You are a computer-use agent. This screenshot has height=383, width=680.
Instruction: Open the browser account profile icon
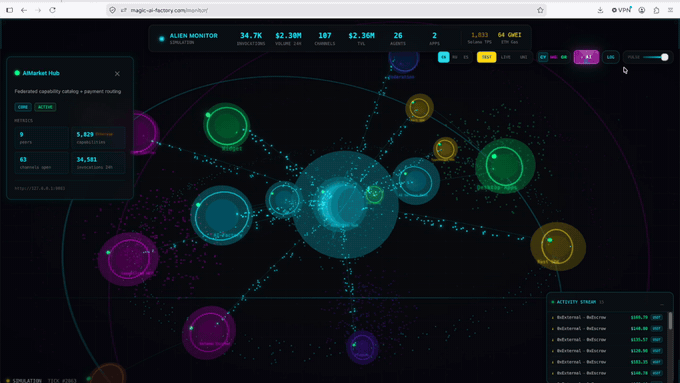pos(642,10)
